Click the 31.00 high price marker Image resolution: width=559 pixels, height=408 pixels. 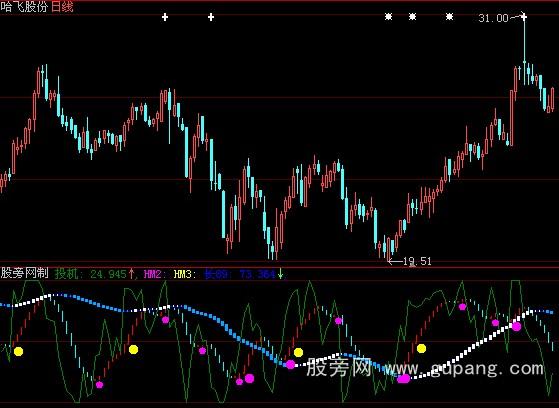493,18
